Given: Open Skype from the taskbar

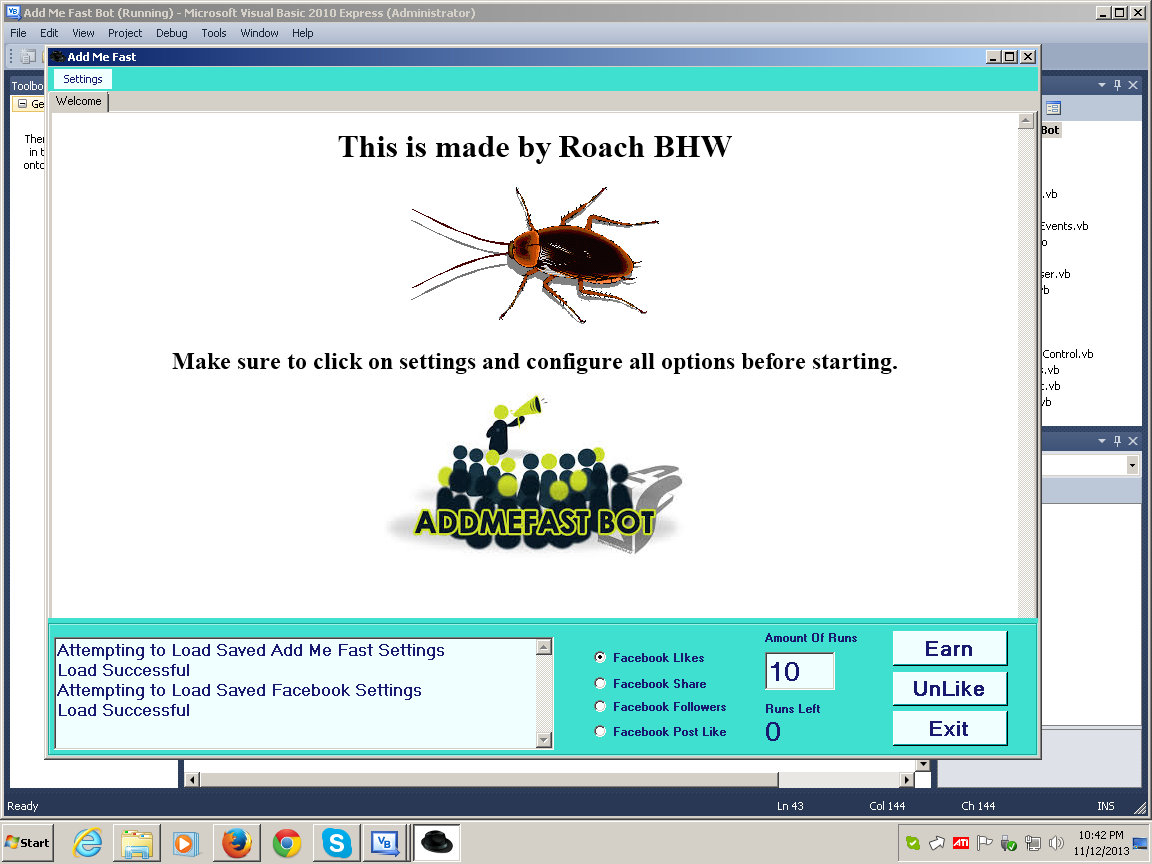Looking at the screenshot, I should (336, 842).
